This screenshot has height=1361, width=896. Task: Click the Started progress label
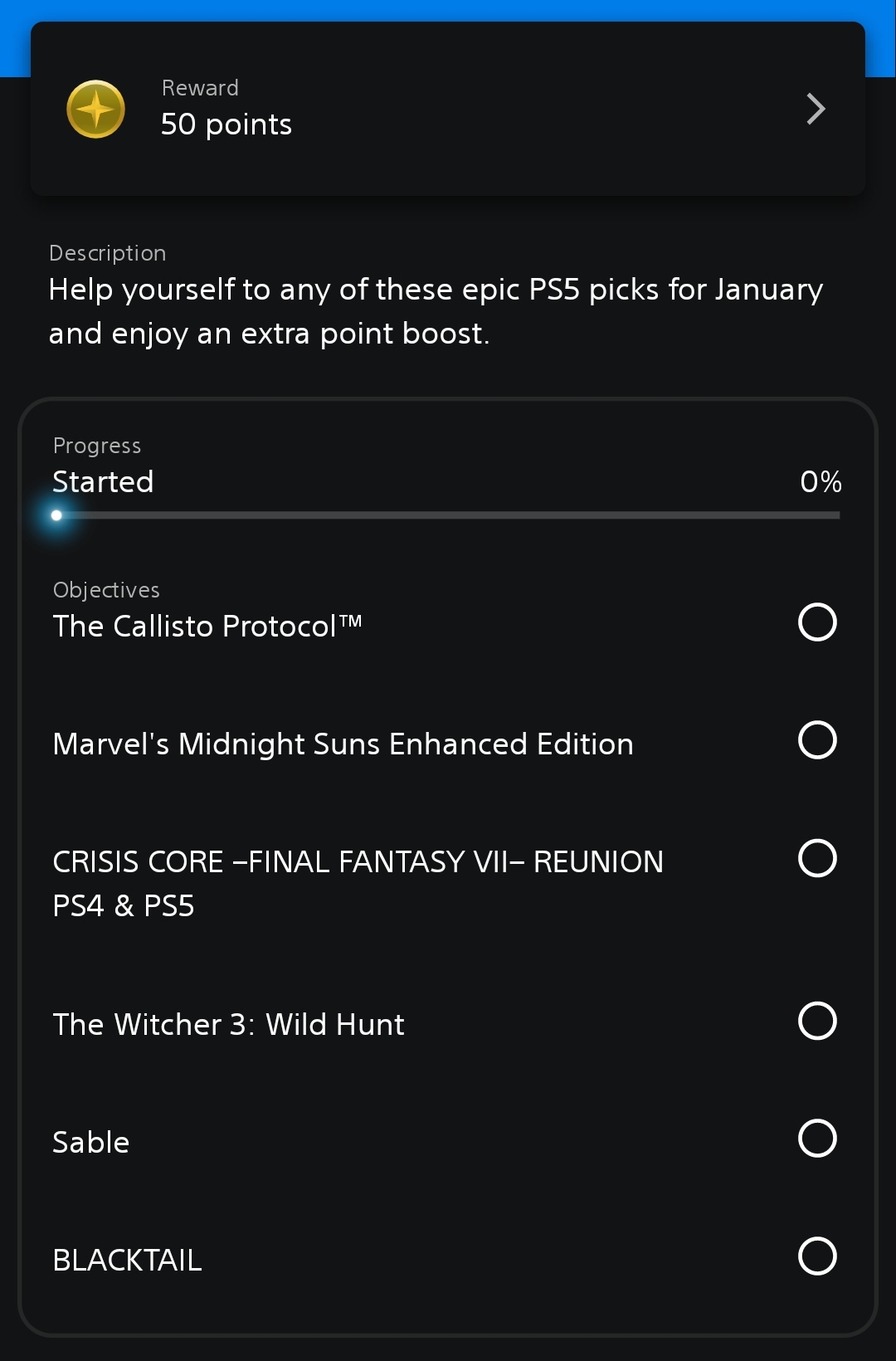coord(103,481)
